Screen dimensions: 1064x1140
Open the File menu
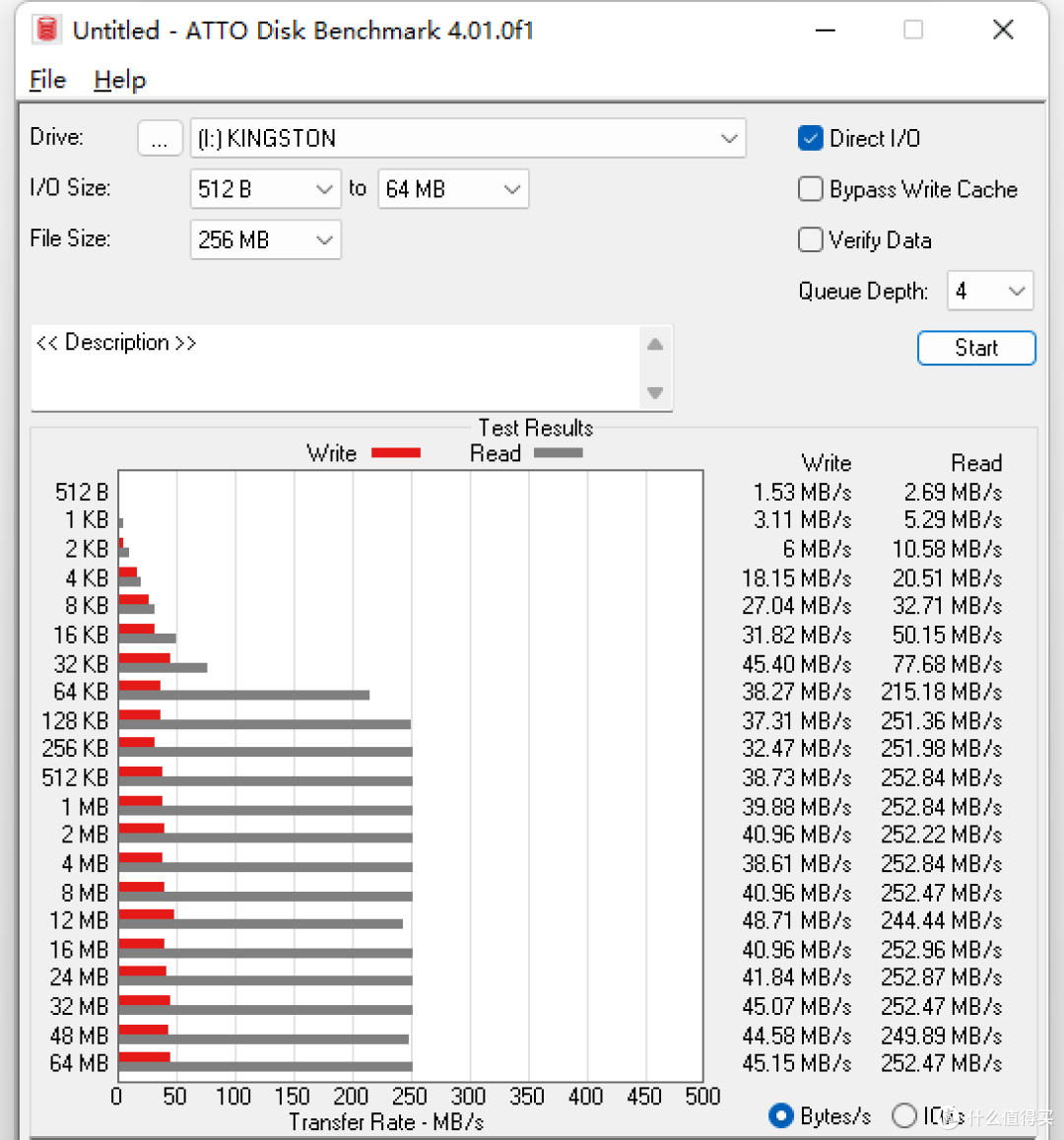(47, 80)
